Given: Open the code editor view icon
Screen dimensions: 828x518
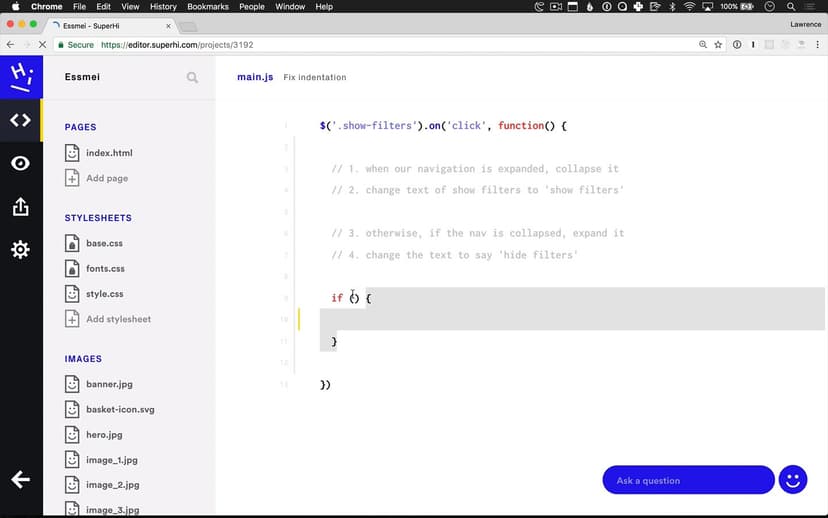Looking at the screenshot, I should pyautogui.click(x=20, y=120).
